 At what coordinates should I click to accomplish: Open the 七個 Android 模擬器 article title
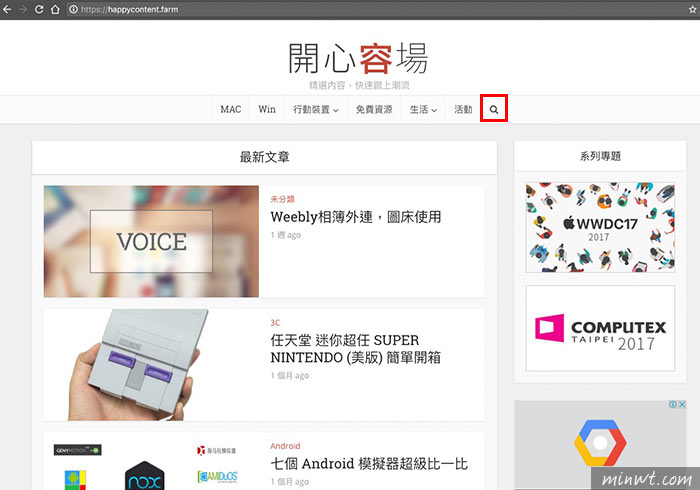(x=369, y=464)
